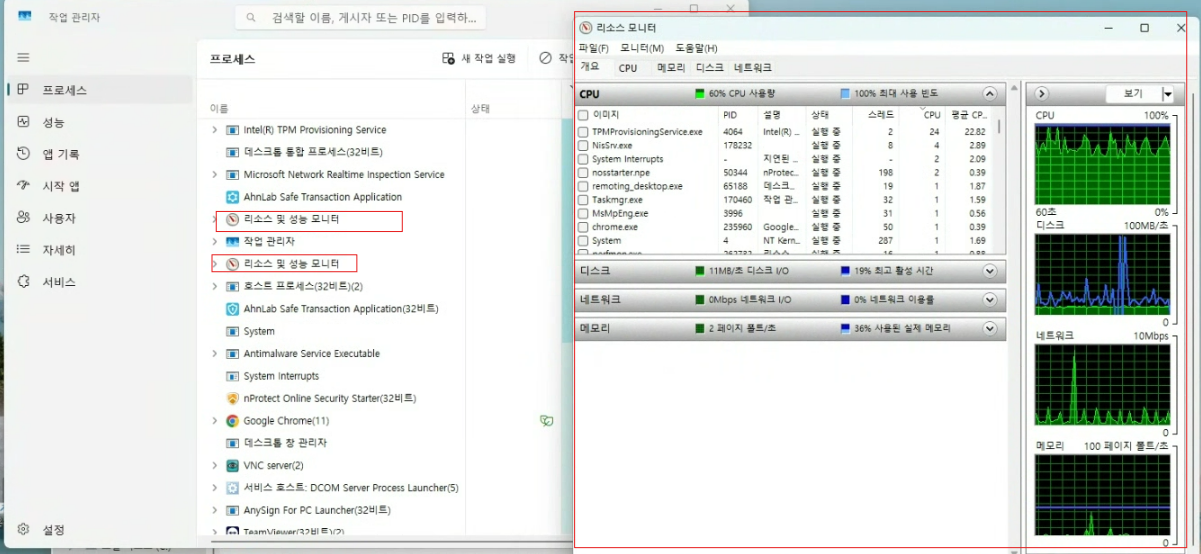Click the Antimalware Service Executable icon
Image resolution: width=1201 pixels, height=554 pixels.
(233, 354)
